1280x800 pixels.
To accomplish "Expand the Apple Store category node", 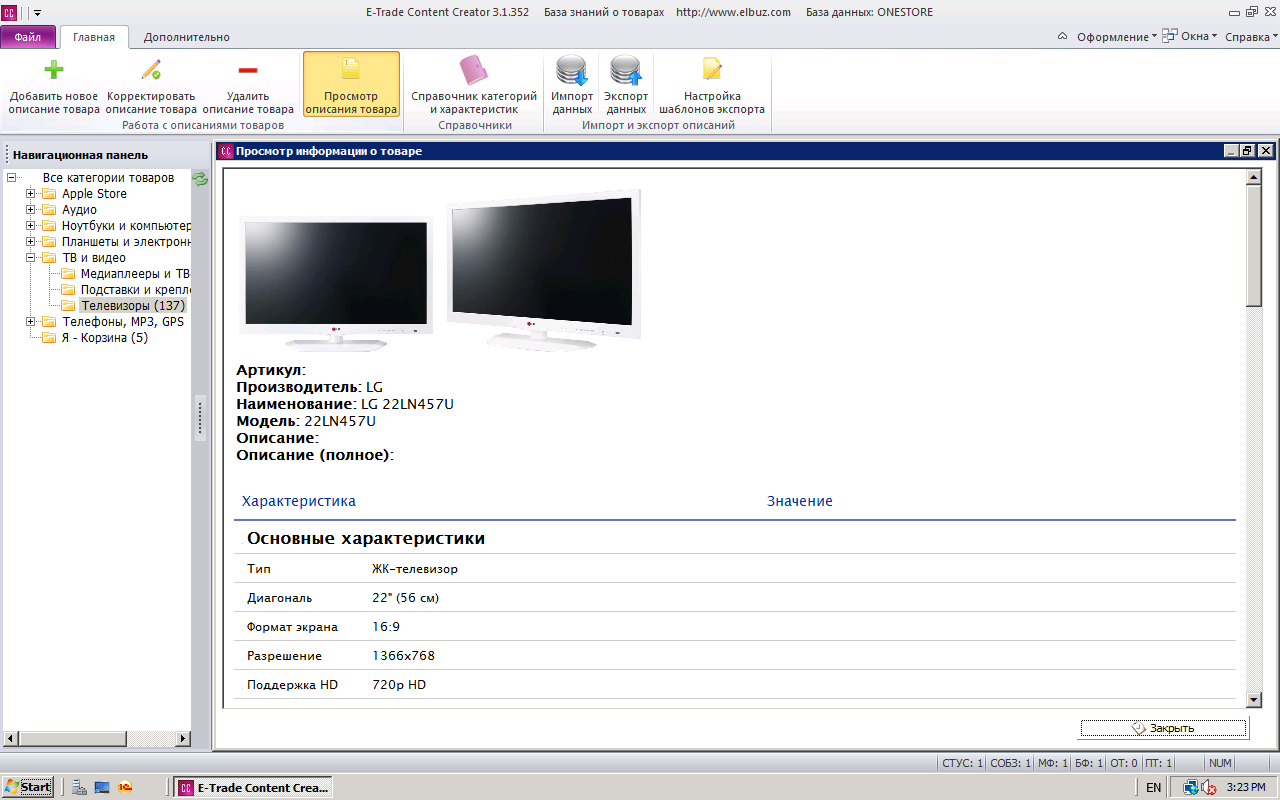I will (x=31, y=194).
